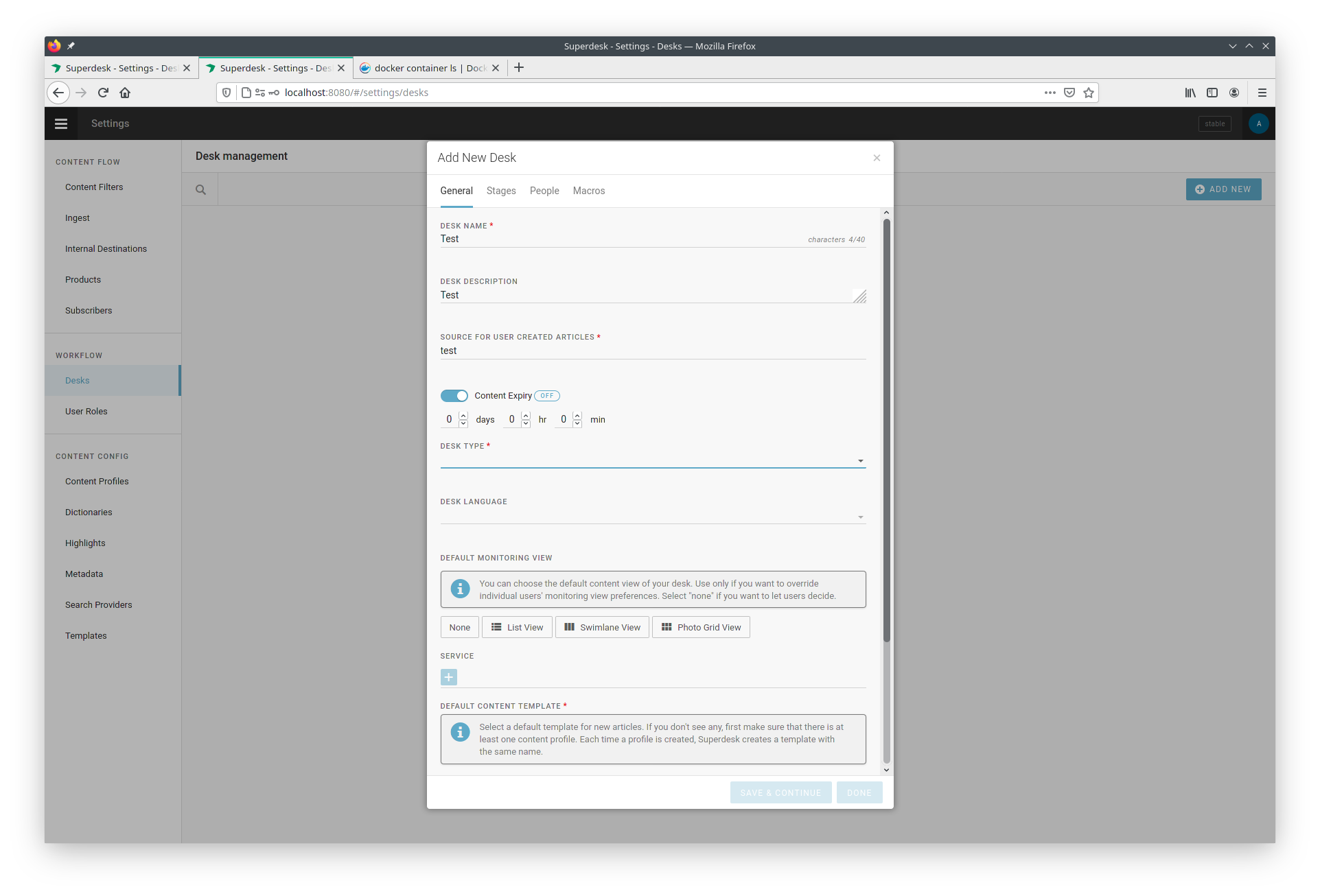Click the DONE button
Screen dimensions: 1320x896
pos(859,792)
